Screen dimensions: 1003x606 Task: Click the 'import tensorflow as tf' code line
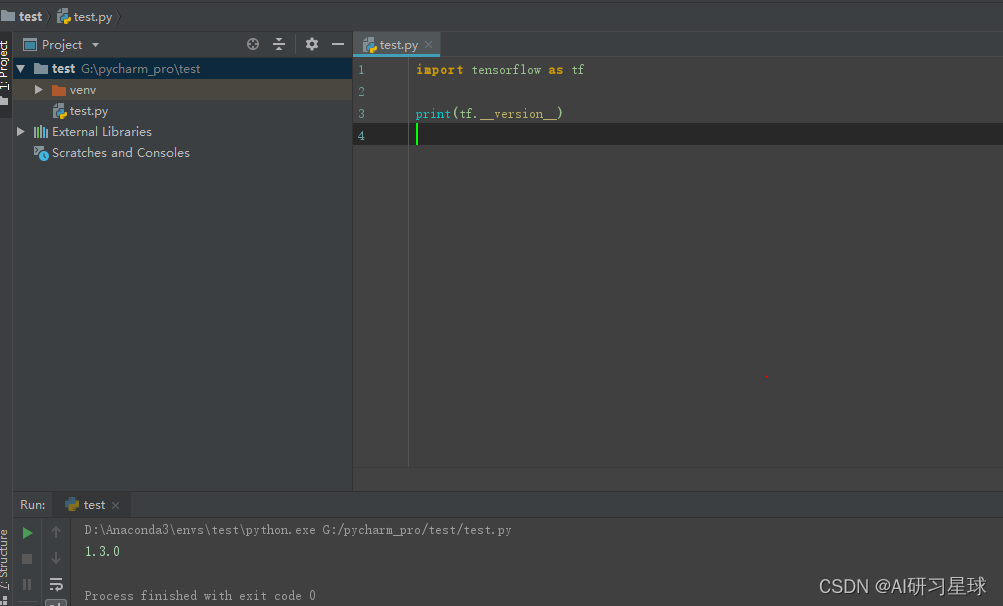(500, 70)
